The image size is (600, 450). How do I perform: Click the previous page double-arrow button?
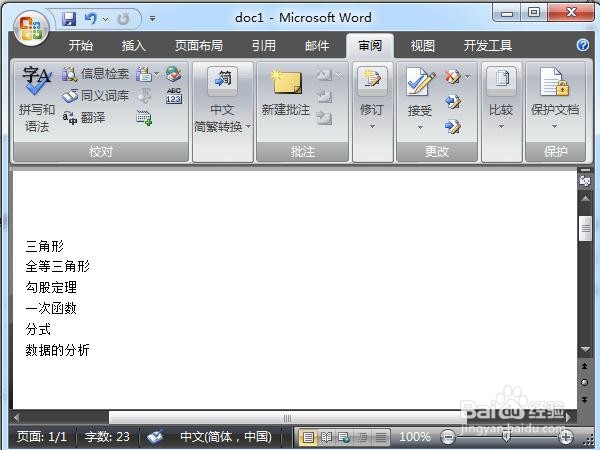point(584,366)
